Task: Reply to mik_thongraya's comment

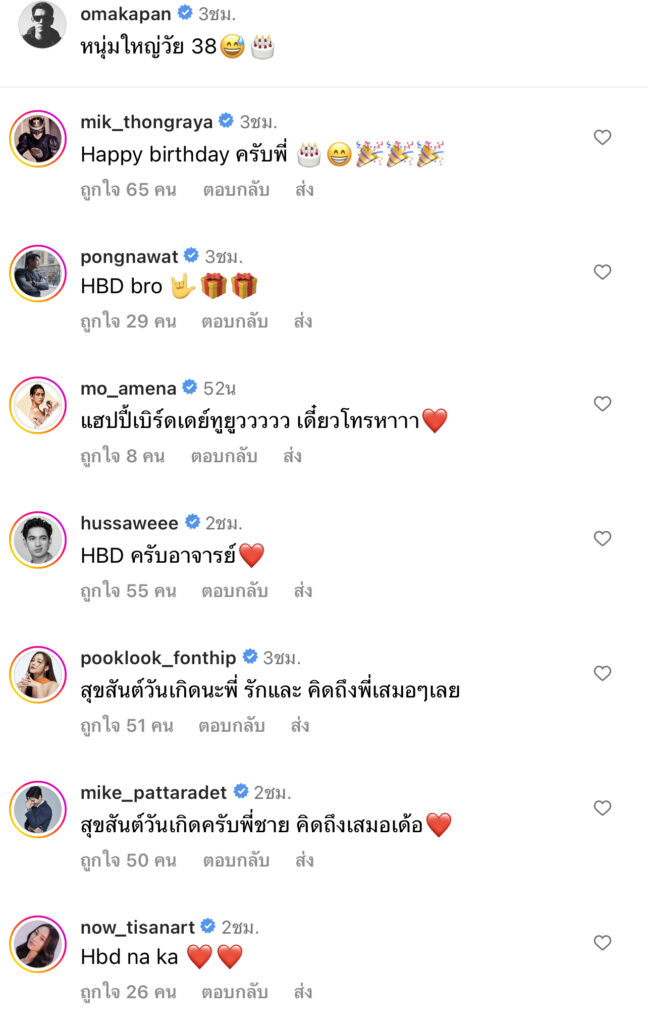Action: pyautogui.click(x=235, y=189)
